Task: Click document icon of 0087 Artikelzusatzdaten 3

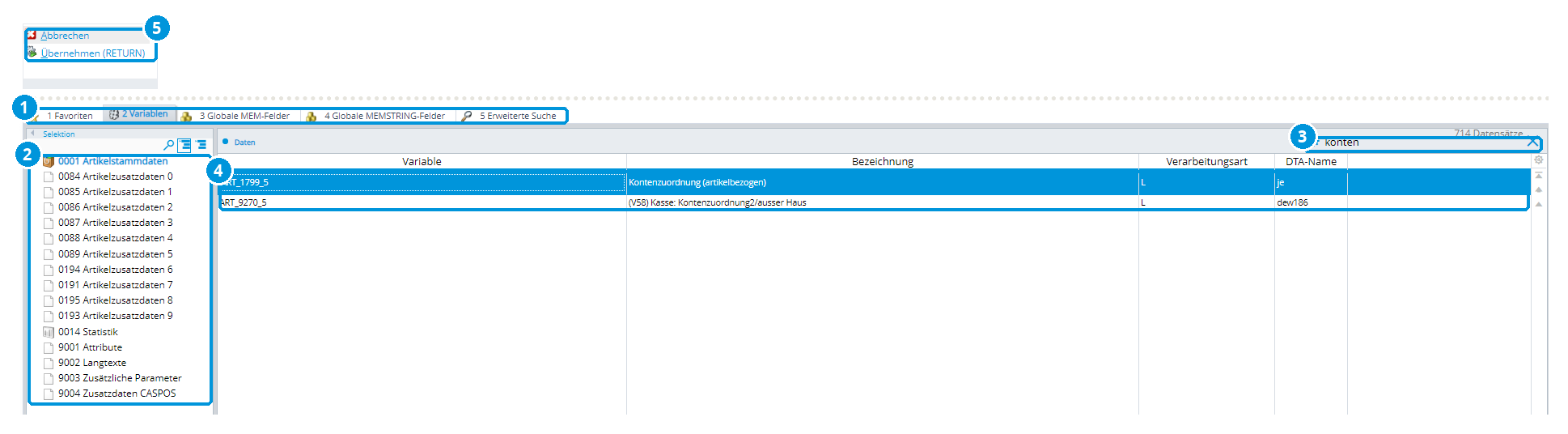Action: pyautogui.click(x=49, y=223)
